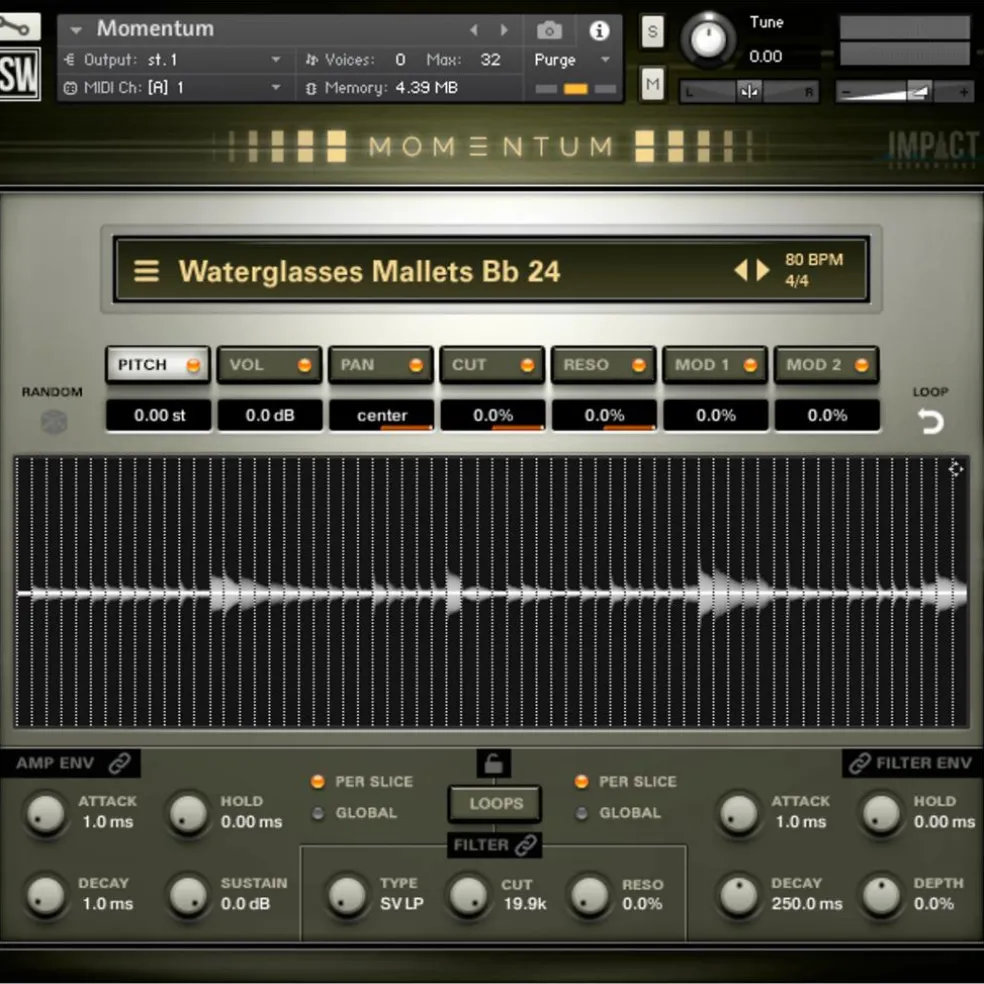The image size is (984, 984).
Task: Click the output volume slider
Action: pyautogui.click(x=904, y=93)
